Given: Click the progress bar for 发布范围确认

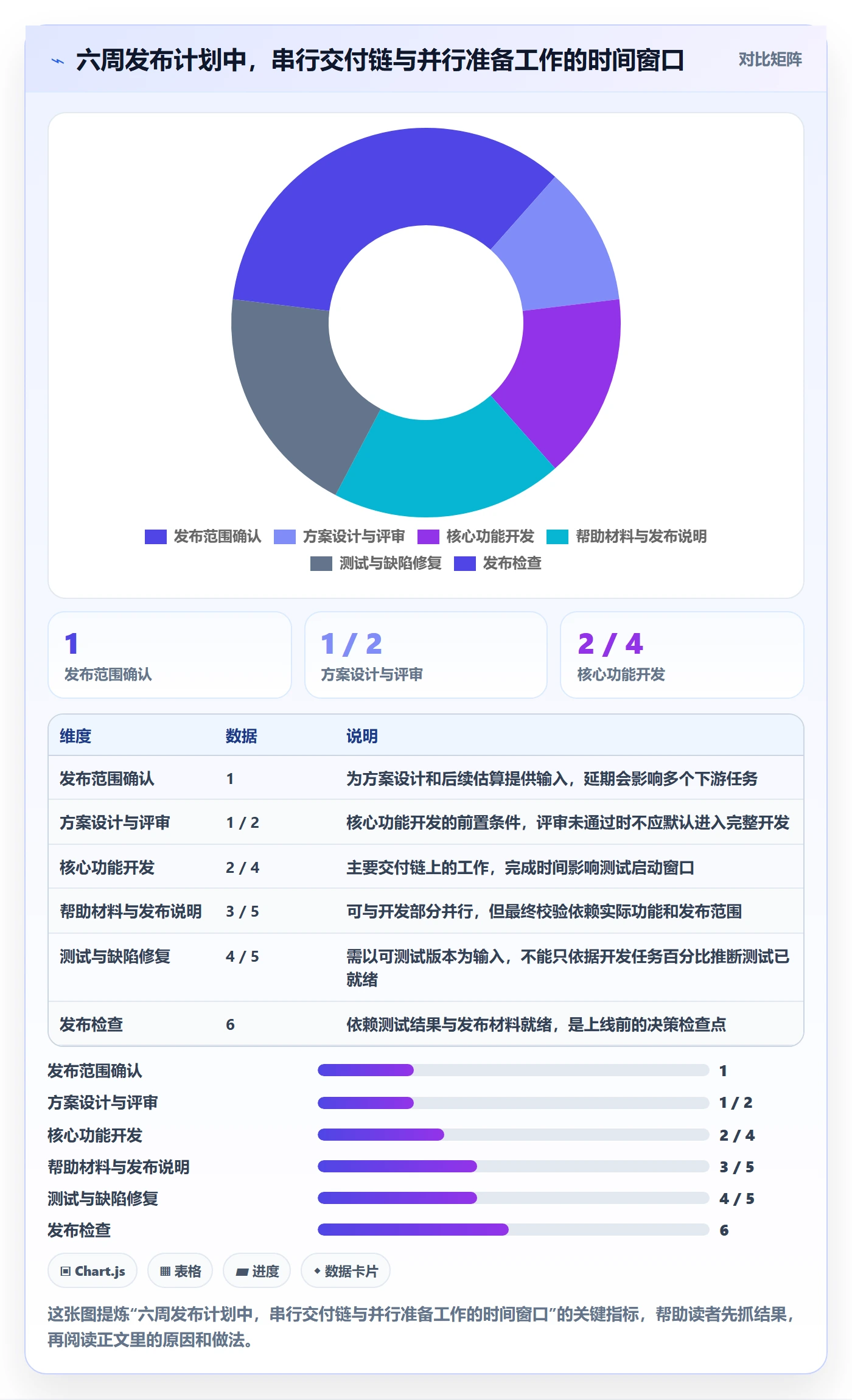Looking at the screenshot, I should click(514, 1070).
